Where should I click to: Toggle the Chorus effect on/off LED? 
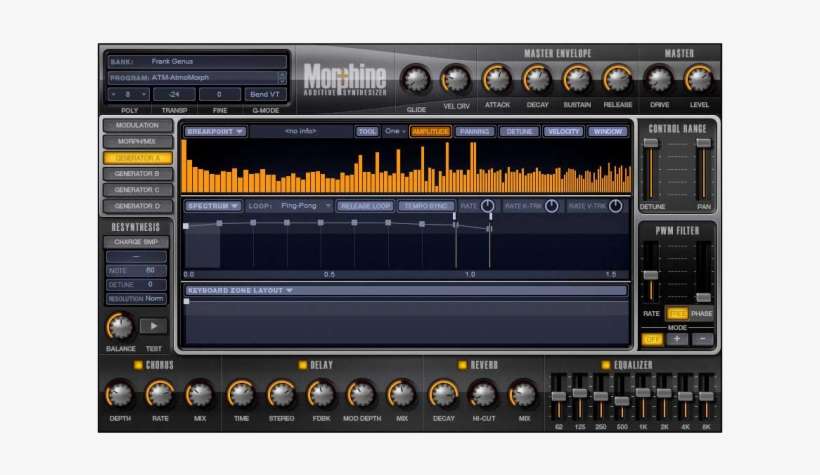(139, 365)
